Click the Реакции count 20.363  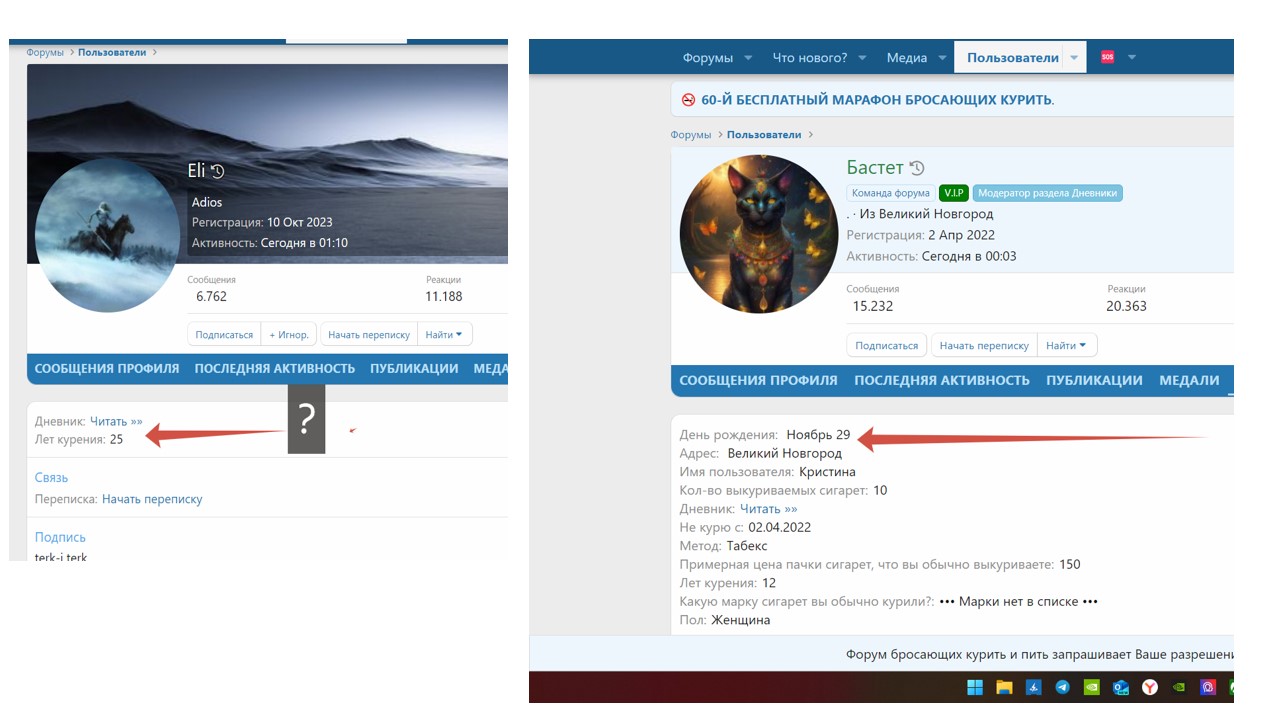(1126, 306)
